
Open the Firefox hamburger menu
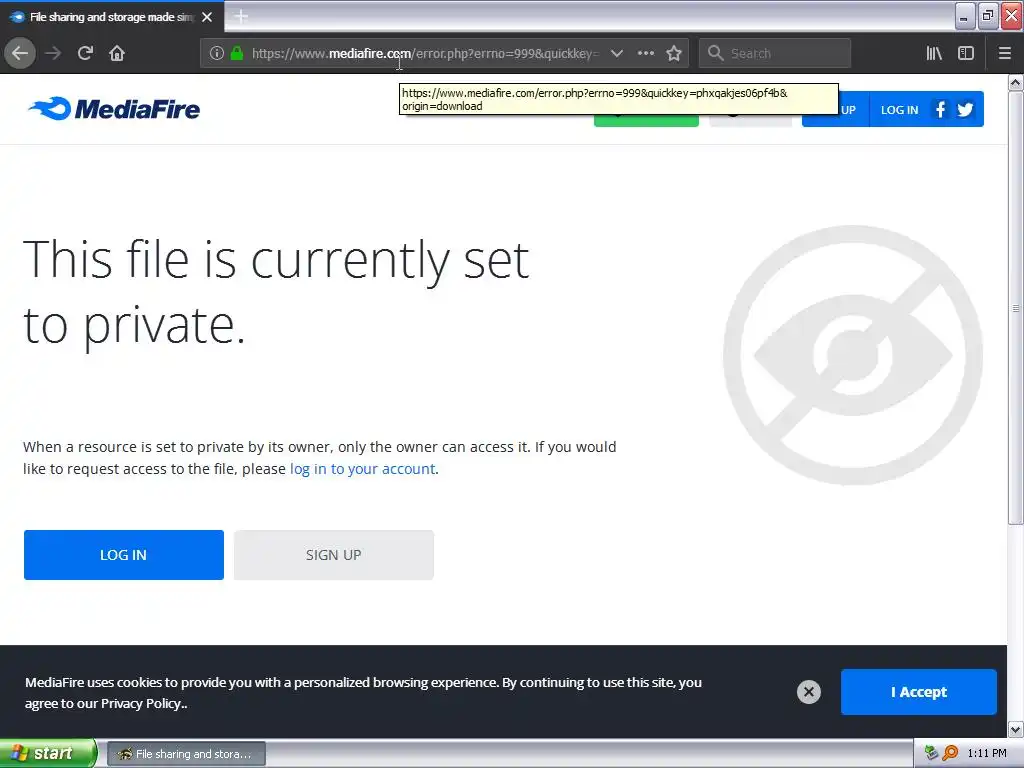[x=1005, y=53]
